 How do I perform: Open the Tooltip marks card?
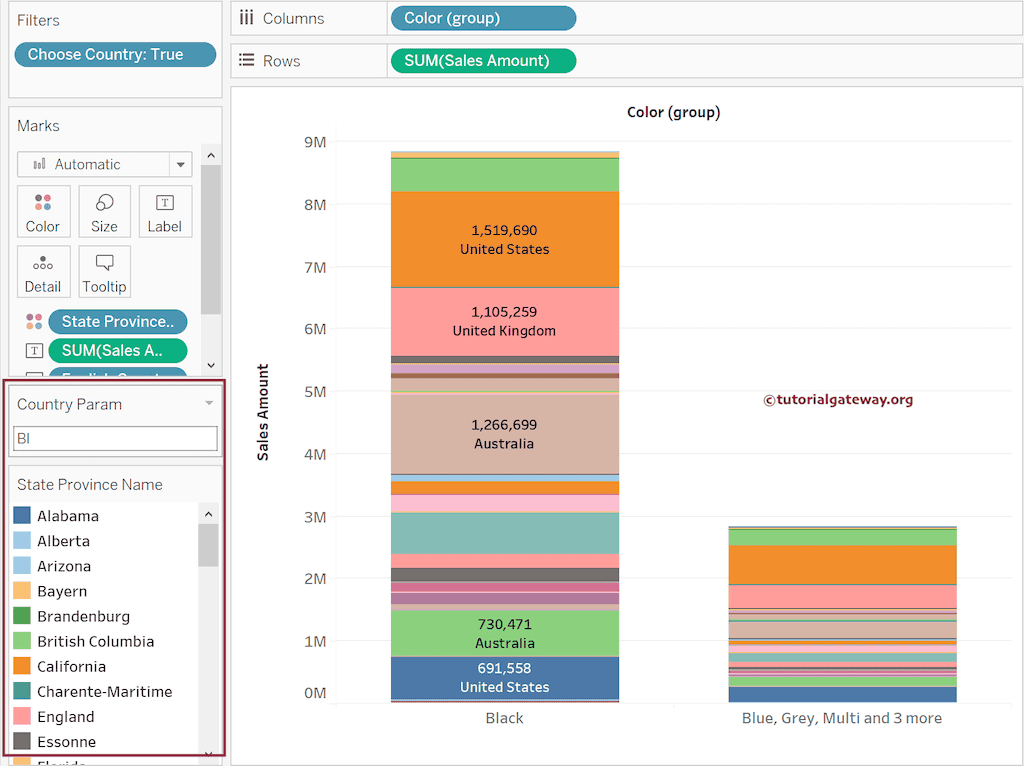104,270
